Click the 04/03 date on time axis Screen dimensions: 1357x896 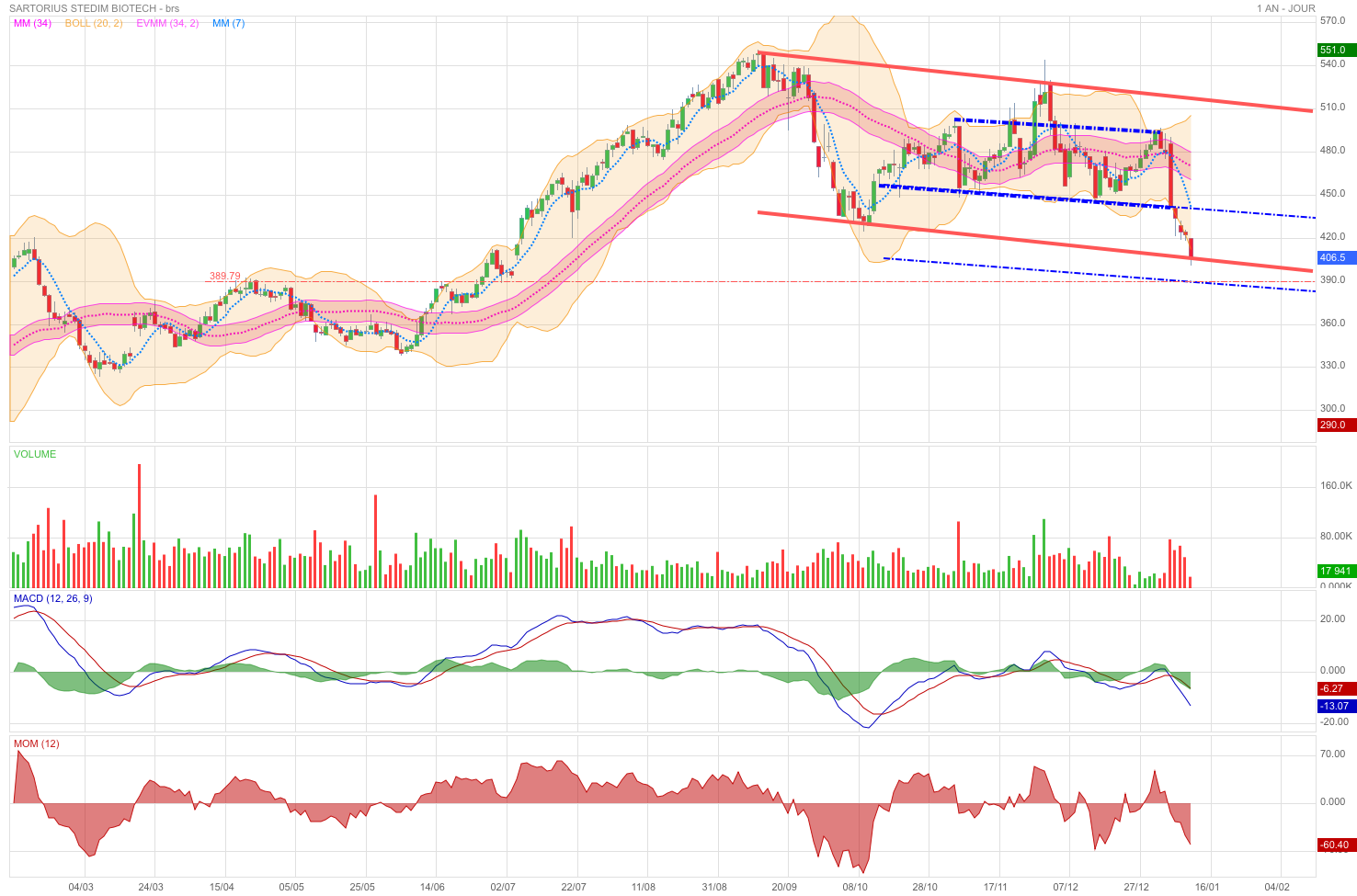pos(81,887)
